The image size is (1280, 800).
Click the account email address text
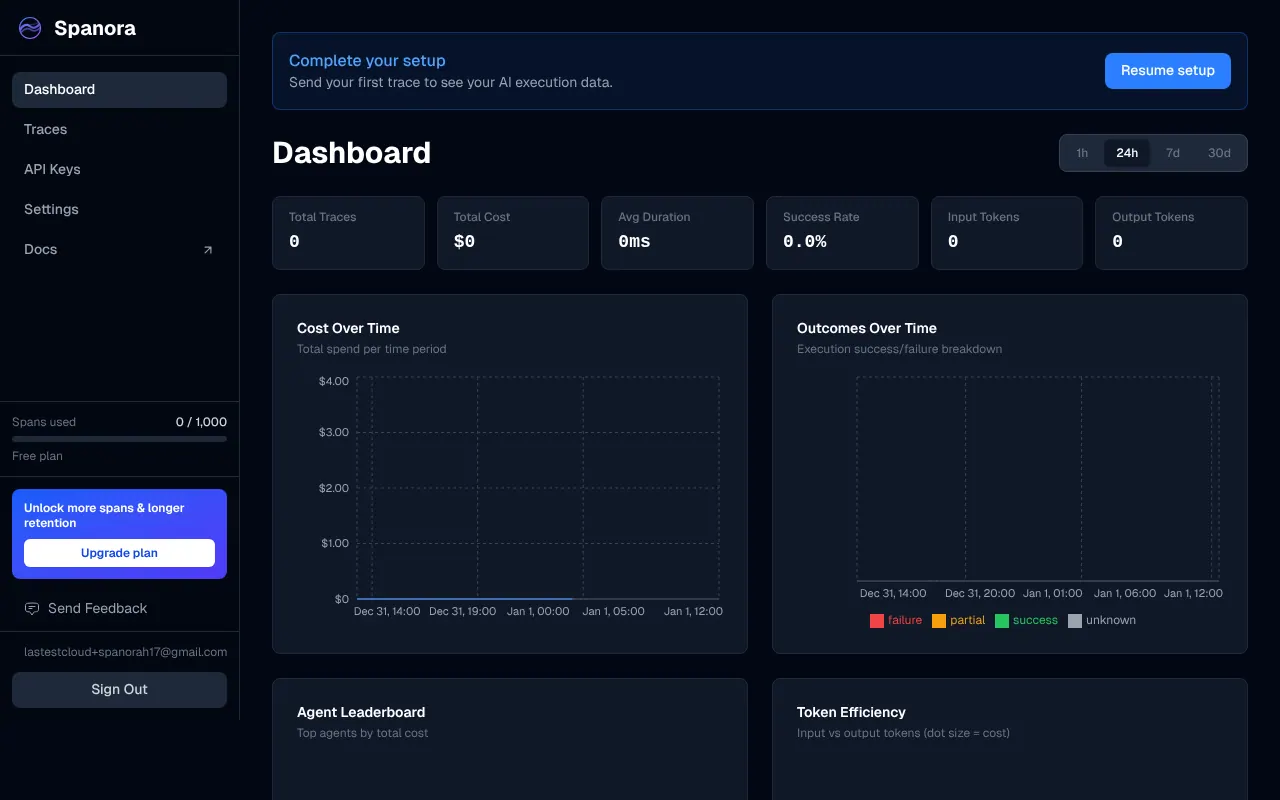(125, 652)
